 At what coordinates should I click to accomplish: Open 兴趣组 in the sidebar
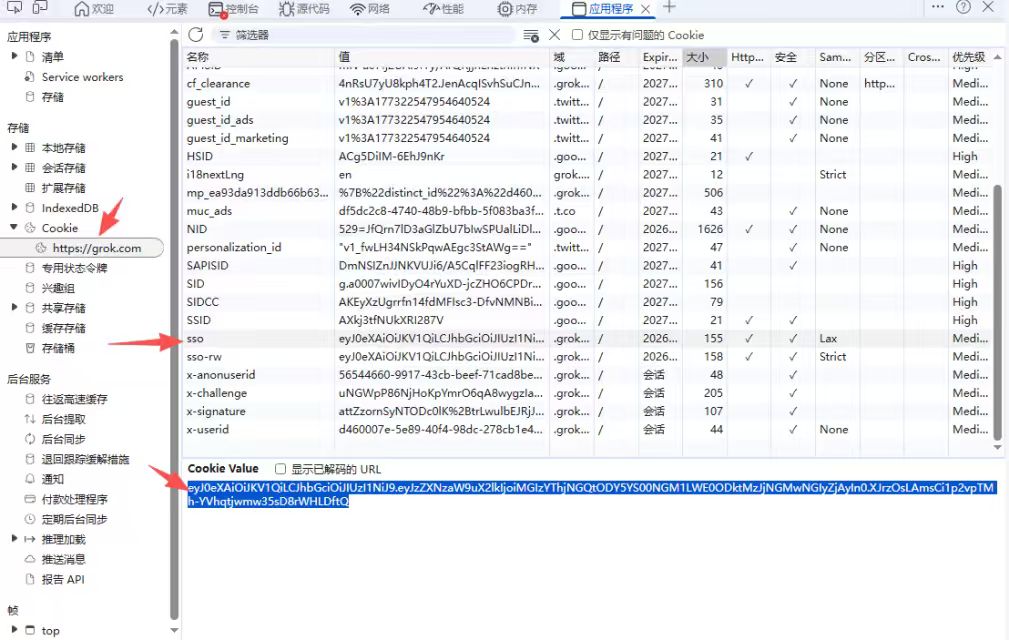click(x=58, y=288)
